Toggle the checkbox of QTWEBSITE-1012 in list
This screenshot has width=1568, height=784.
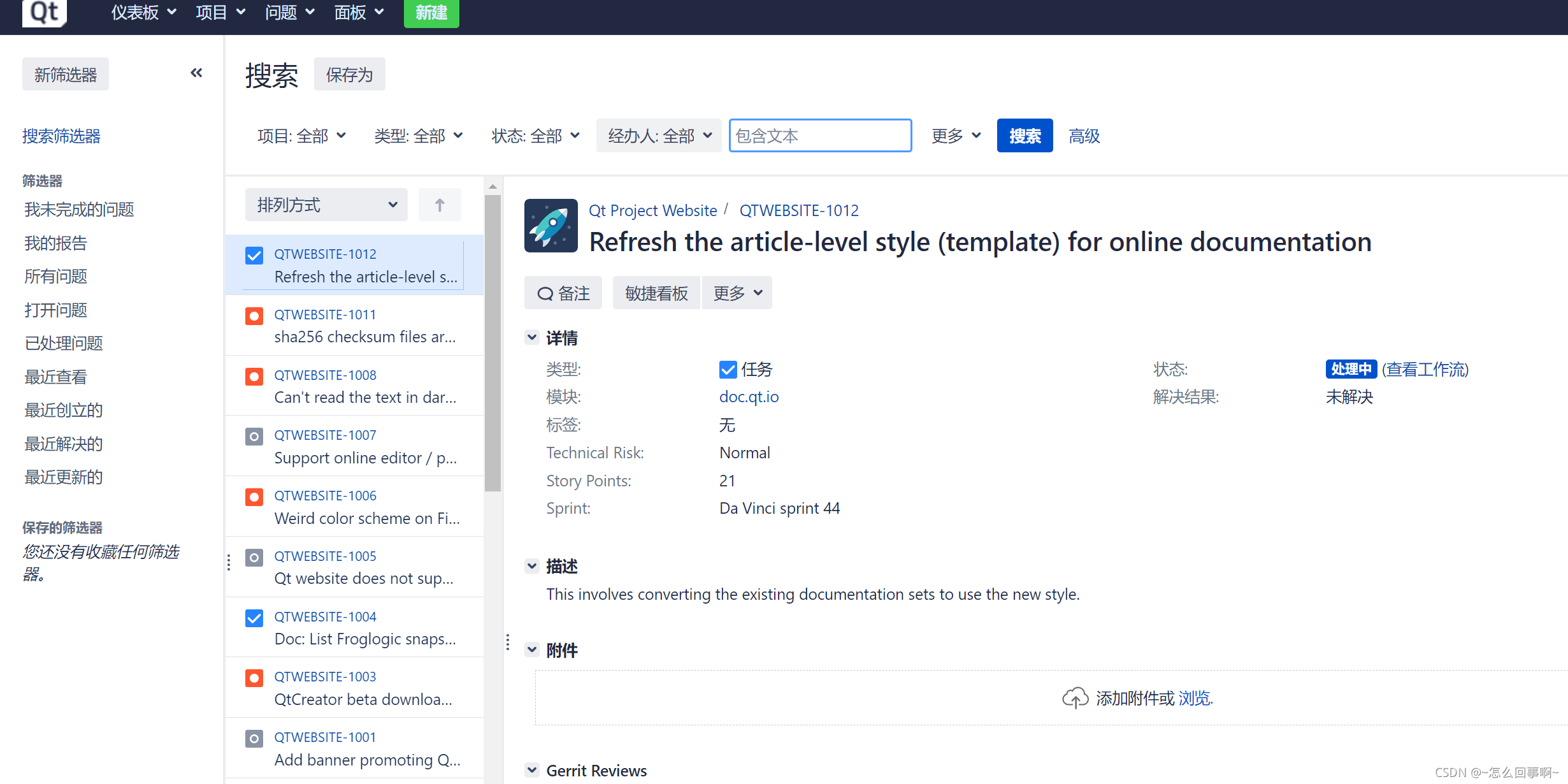pyautogui.click(x=254, y=255)
